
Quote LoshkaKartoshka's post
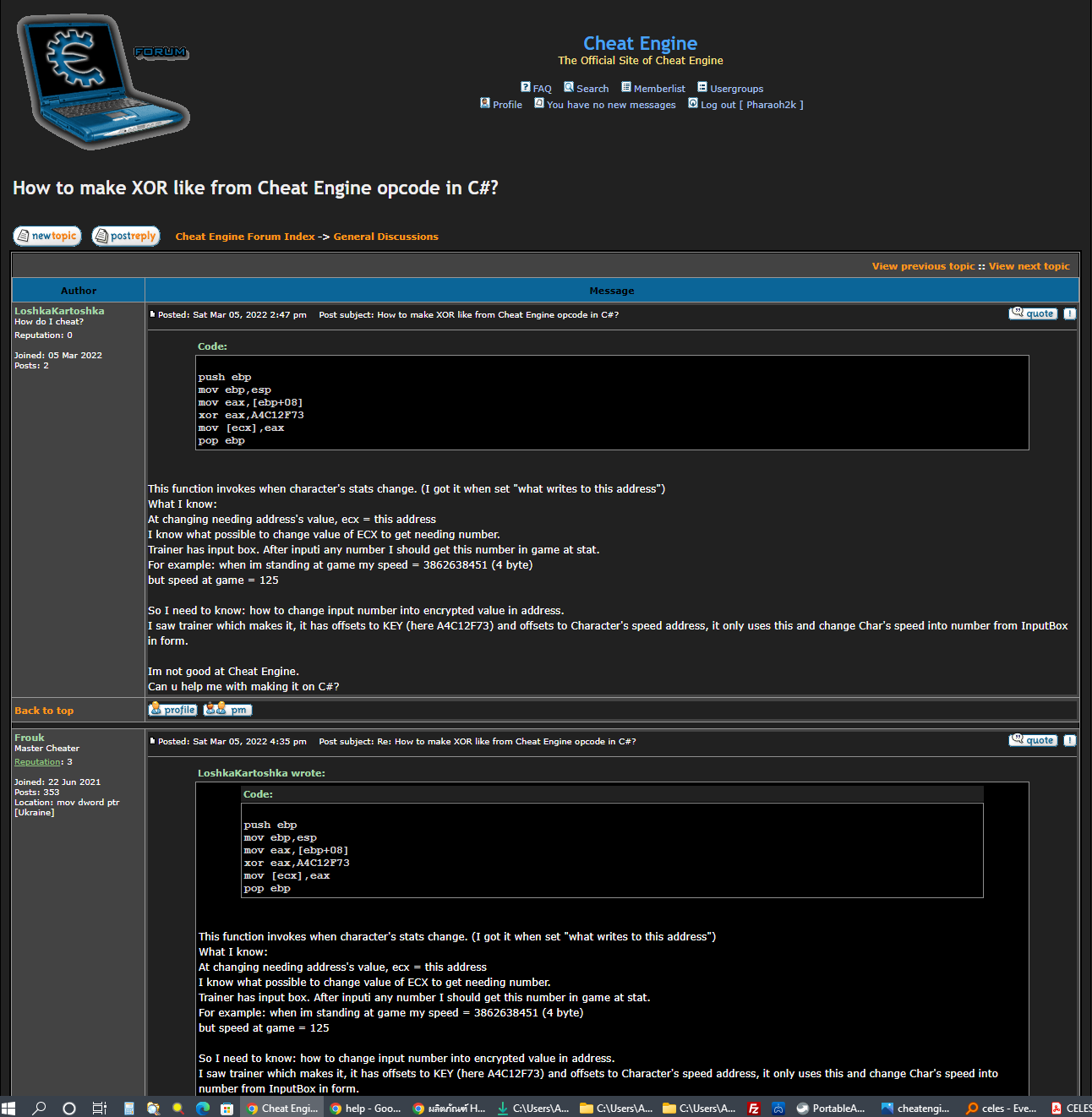pyautogui.click(x=1033, y=313)
